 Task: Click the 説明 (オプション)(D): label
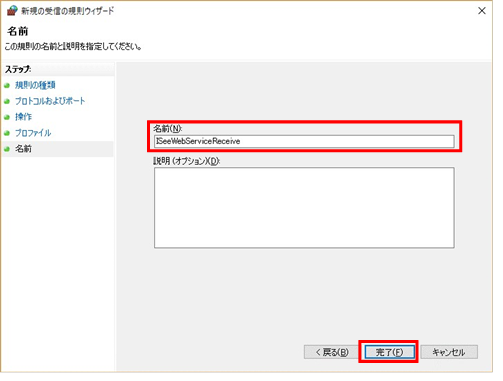[x=187, y=161]
